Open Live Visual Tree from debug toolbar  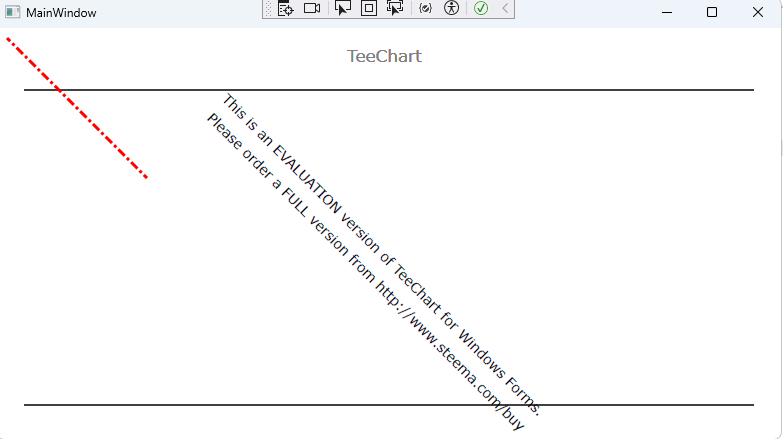[x=286, y=8]
